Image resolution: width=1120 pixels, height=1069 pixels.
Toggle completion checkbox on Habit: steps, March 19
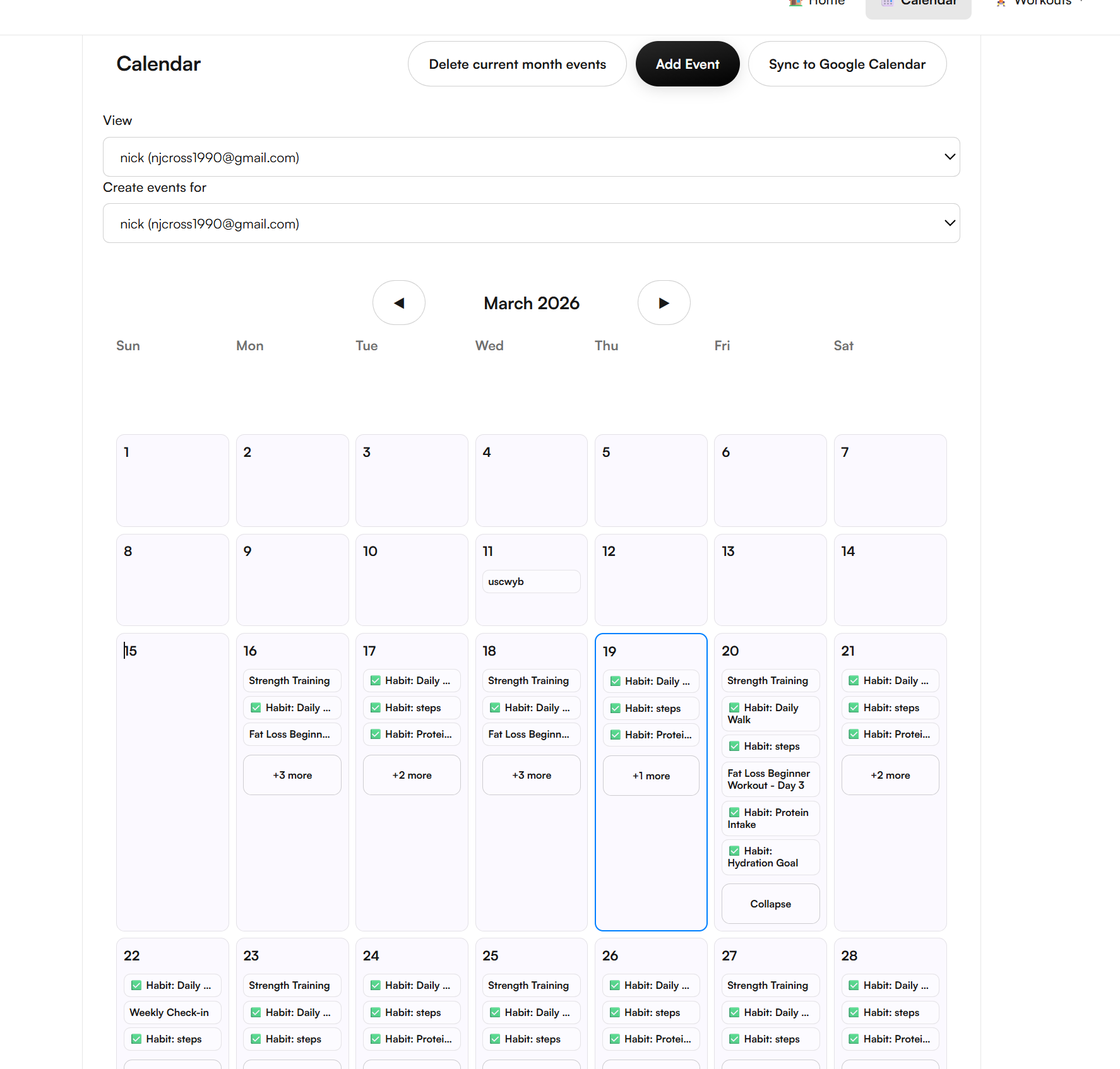coord(615,708)
